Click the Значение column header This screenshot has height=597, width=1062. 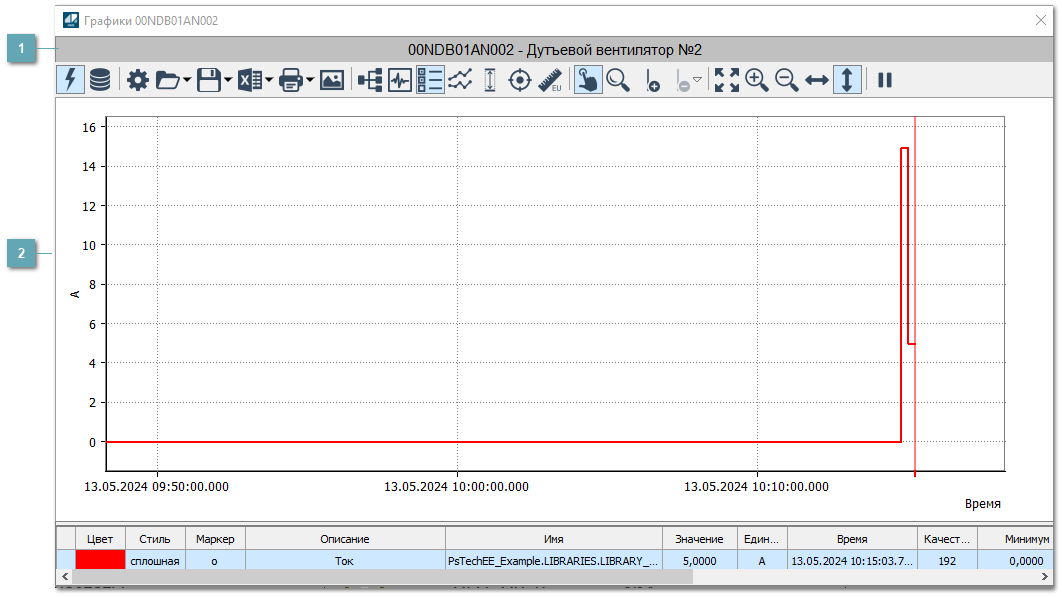(x=700, y=539)
